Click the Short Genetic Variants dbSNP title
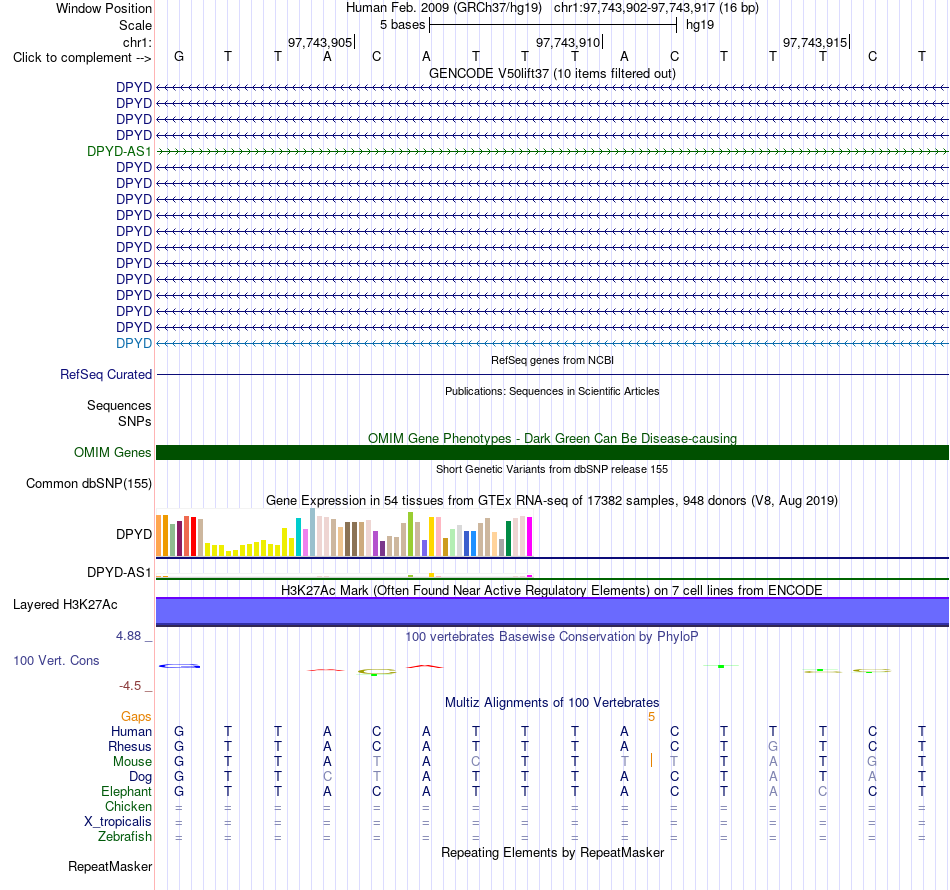This screenshot has height=890, width=950. click(552, 469)
